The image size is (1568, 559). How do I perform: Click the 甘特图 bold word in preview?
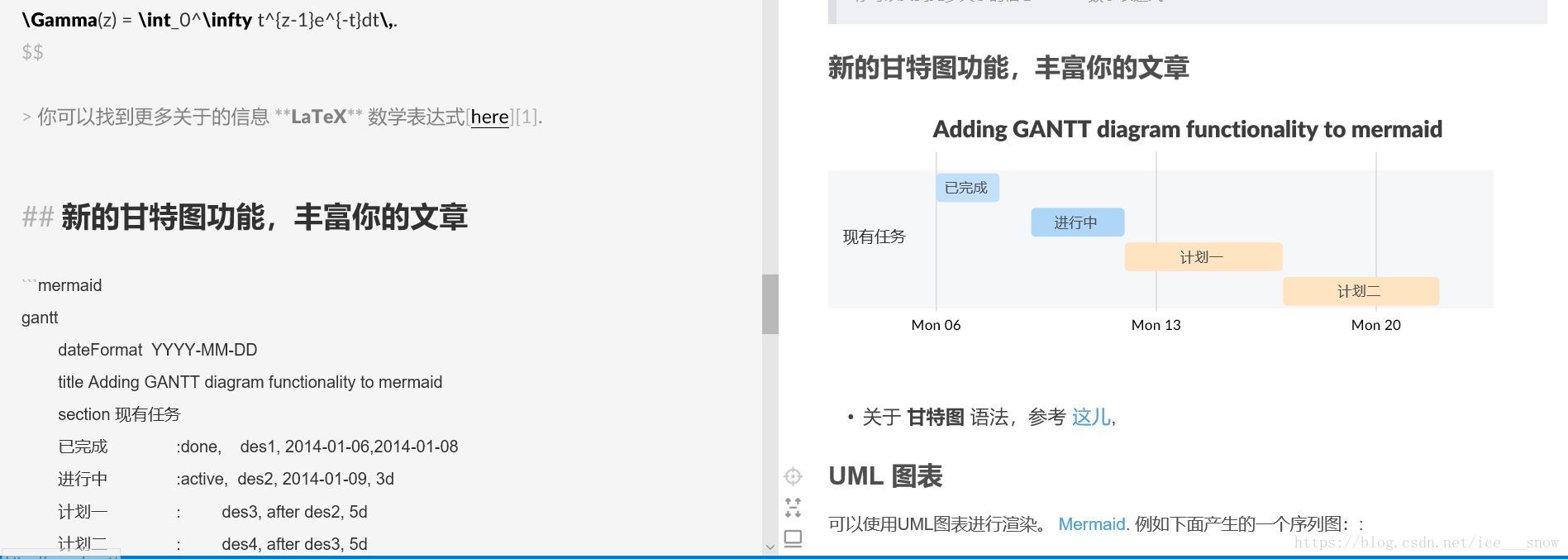936,417
